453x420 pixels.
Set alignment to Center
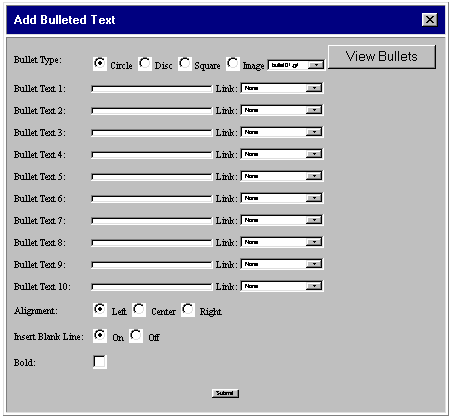(139, 310)
